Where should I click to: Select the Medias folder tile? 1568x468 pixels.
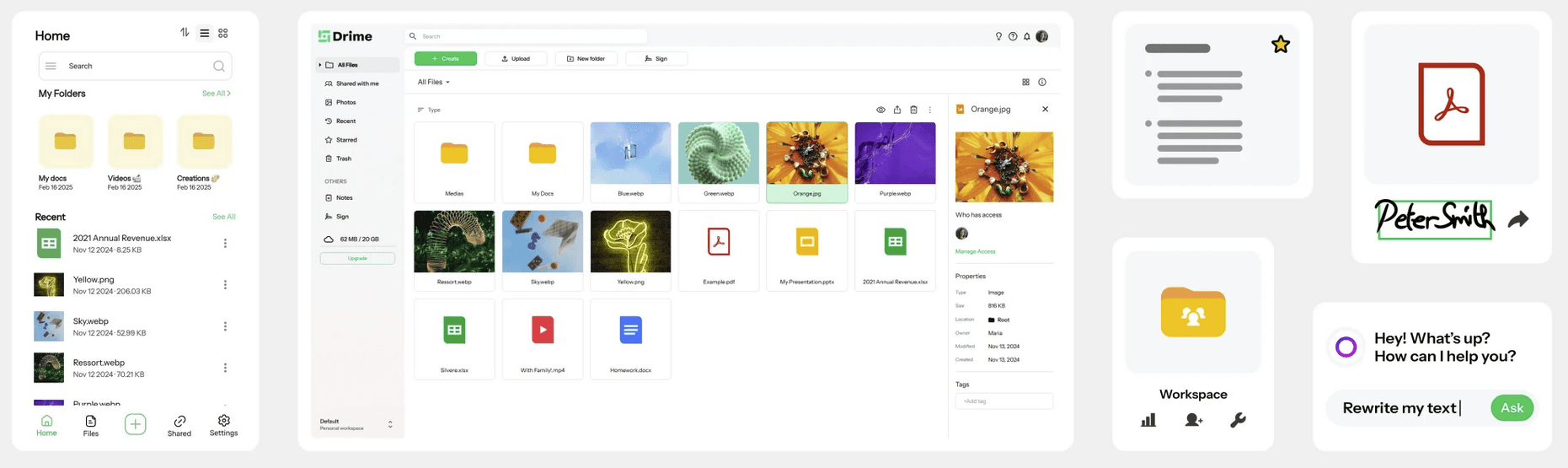tap(454, 162)
